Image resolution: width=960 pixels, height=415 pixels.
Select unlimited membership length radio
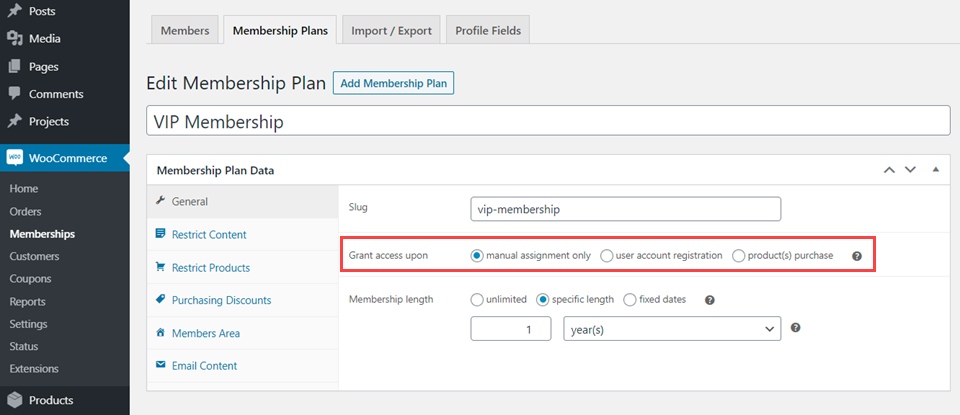point(477,300)
